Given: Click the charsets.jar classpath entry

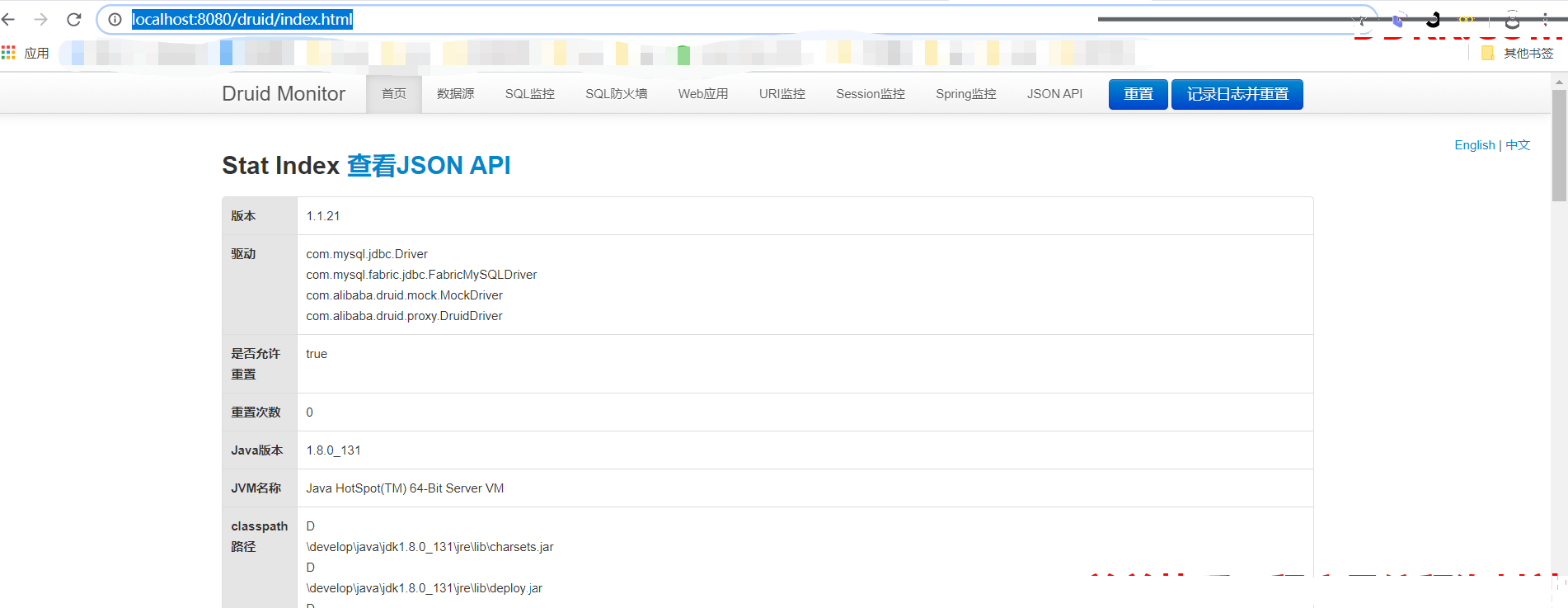Looking at the screenshot, I should [x=430, y=547].
